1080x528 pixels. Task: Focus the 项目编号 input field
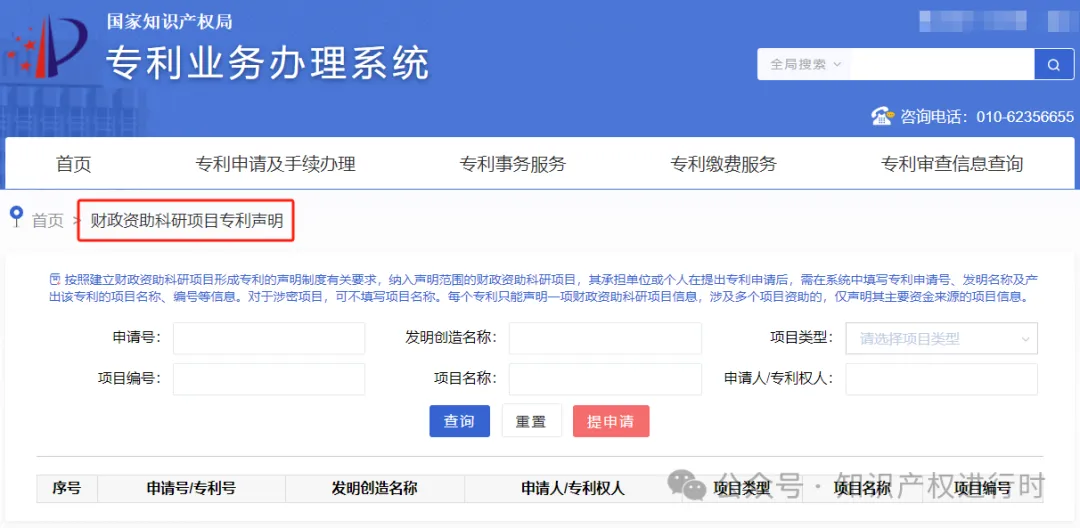point(269,379)
